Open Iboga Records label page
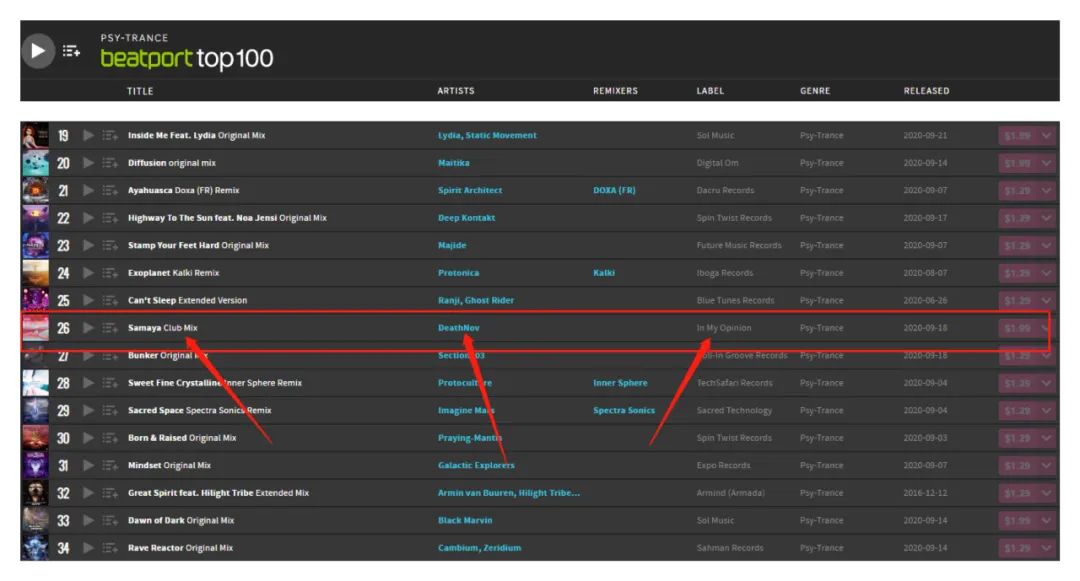The image size is (1080, 581). pos(725,273)
